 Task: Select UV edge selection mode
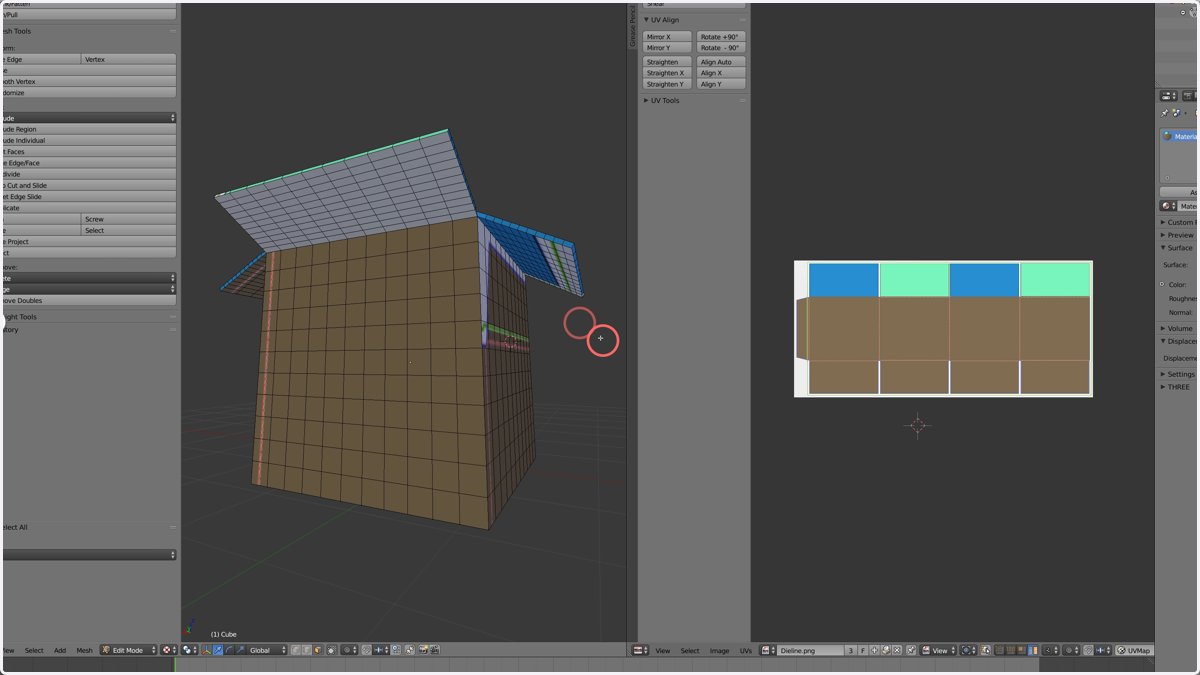click(1010, 650)
